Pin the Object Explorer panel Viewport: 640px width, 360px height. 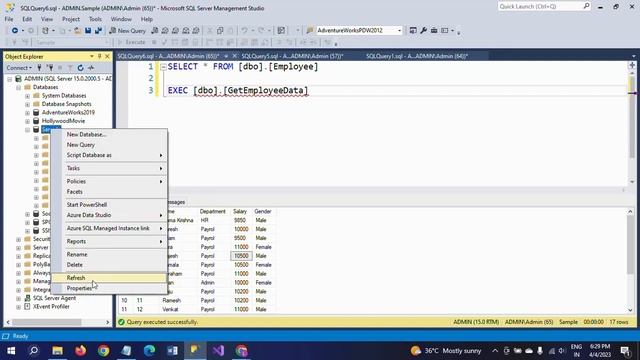(99, 56)
